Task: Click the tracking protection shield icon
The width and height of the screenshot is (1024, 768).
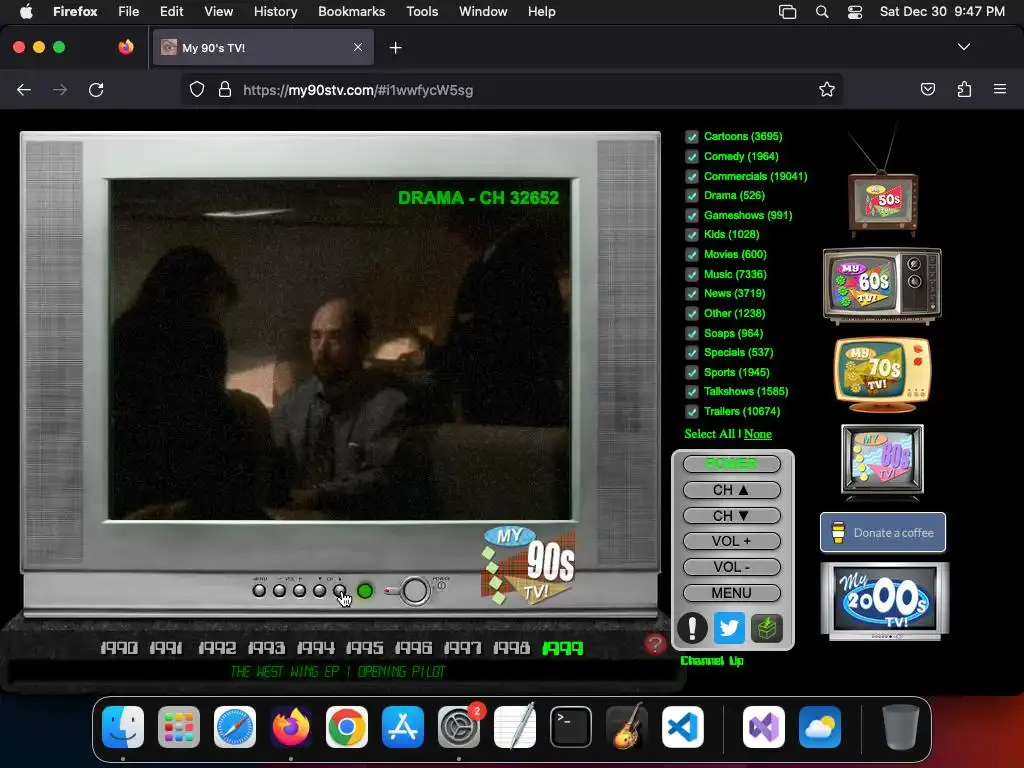Action: click(x=197, y=89)
